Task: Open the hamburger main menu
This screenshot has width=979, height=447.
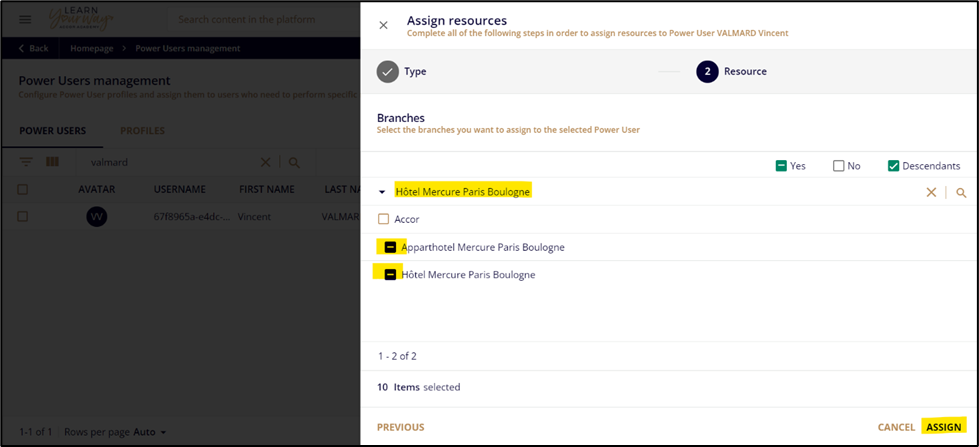Action: (25, 19)
